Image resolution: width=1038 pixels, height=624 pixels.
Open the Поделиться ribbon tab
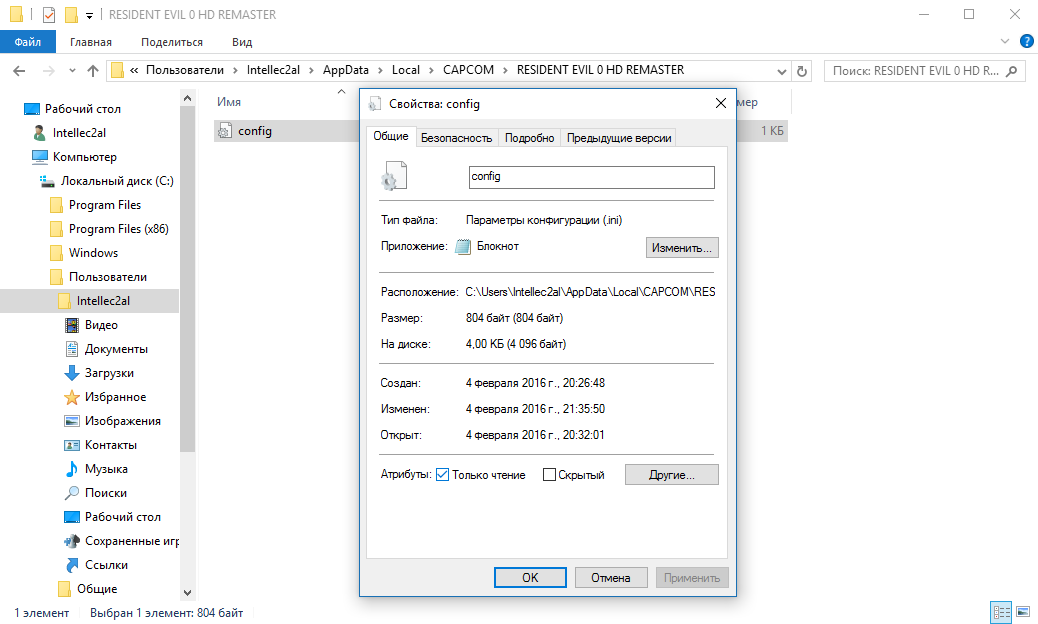171,42
